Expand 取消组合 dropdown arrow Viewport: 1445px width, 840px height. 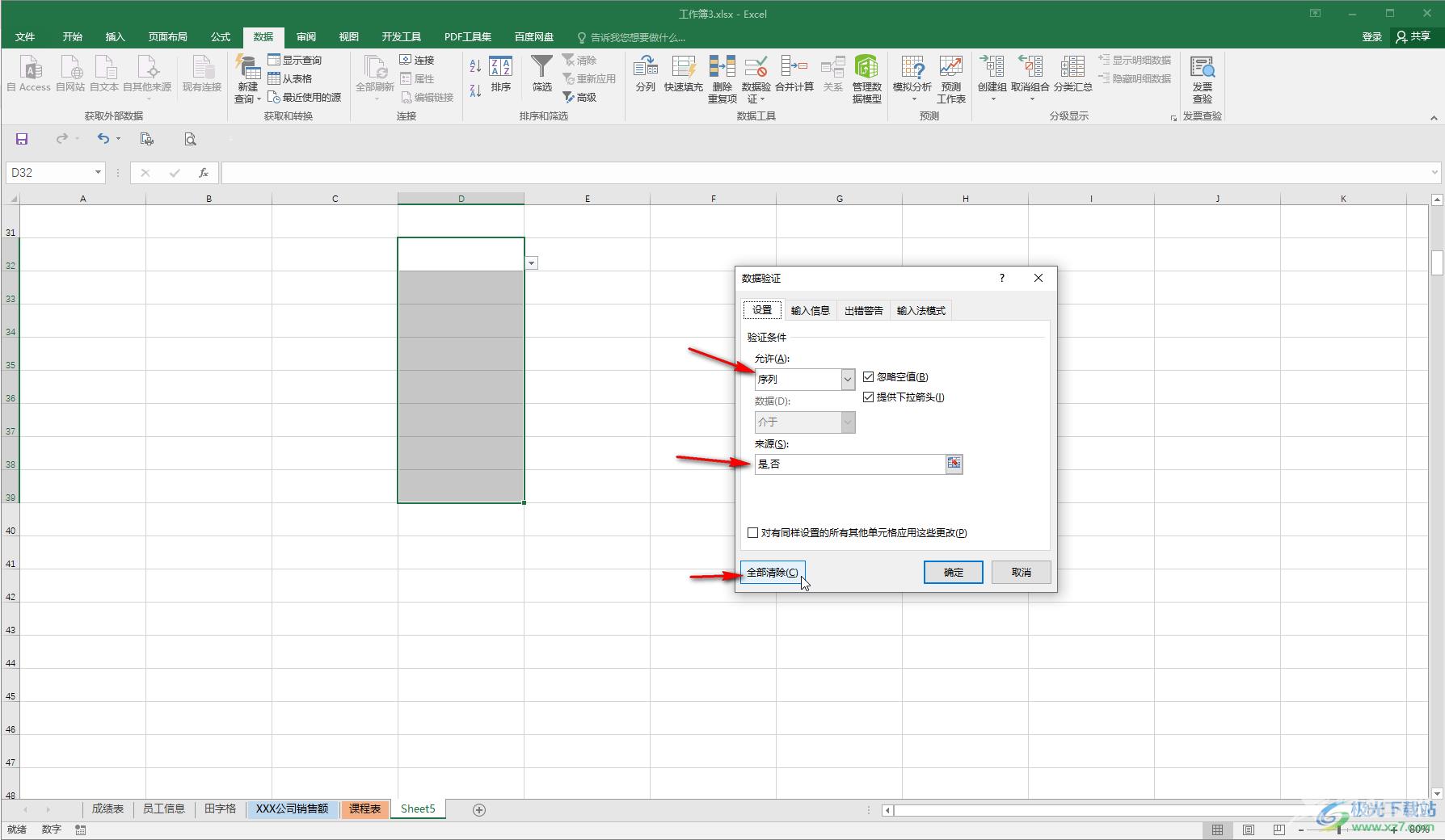coord(1031,99)
